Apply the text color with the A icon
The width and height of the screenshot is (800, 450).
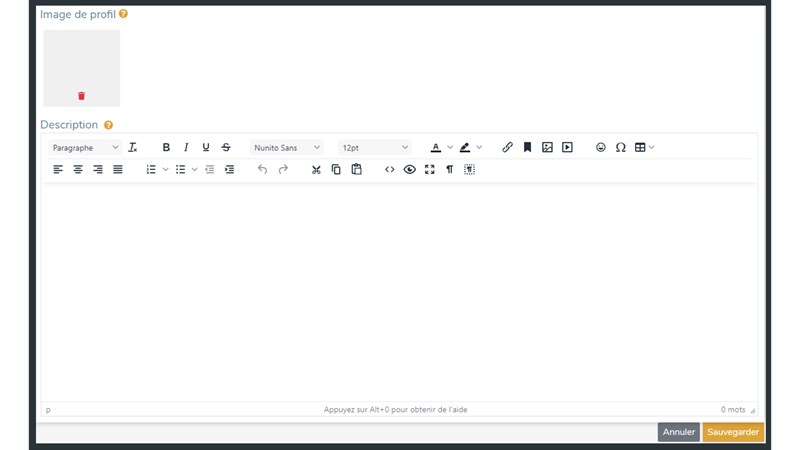(436, 147)
